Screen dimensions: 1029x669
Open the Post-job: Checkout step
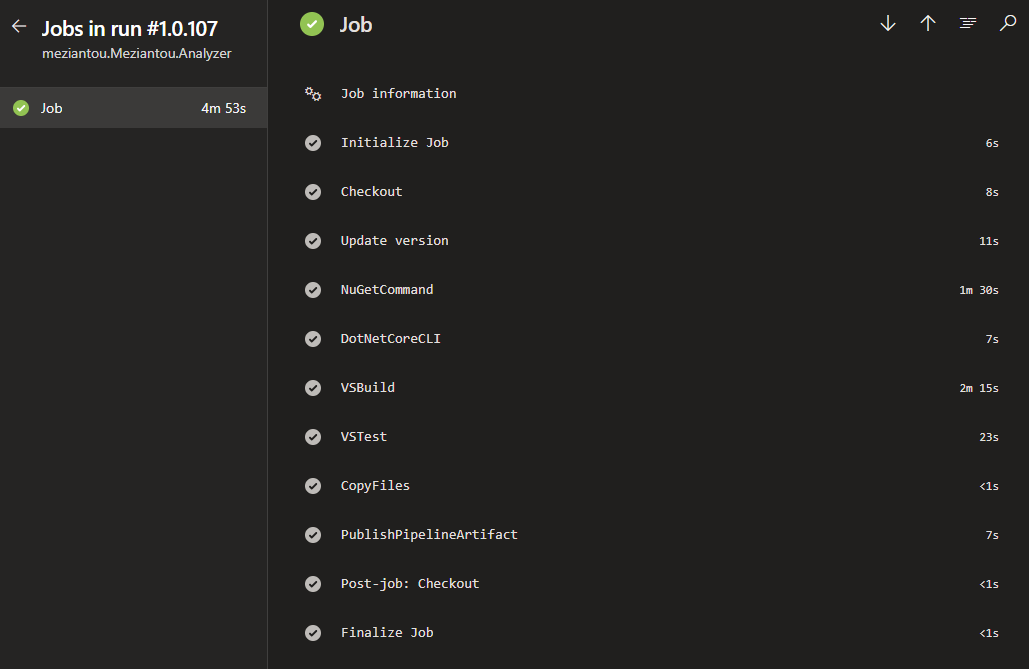pos(410,584)
